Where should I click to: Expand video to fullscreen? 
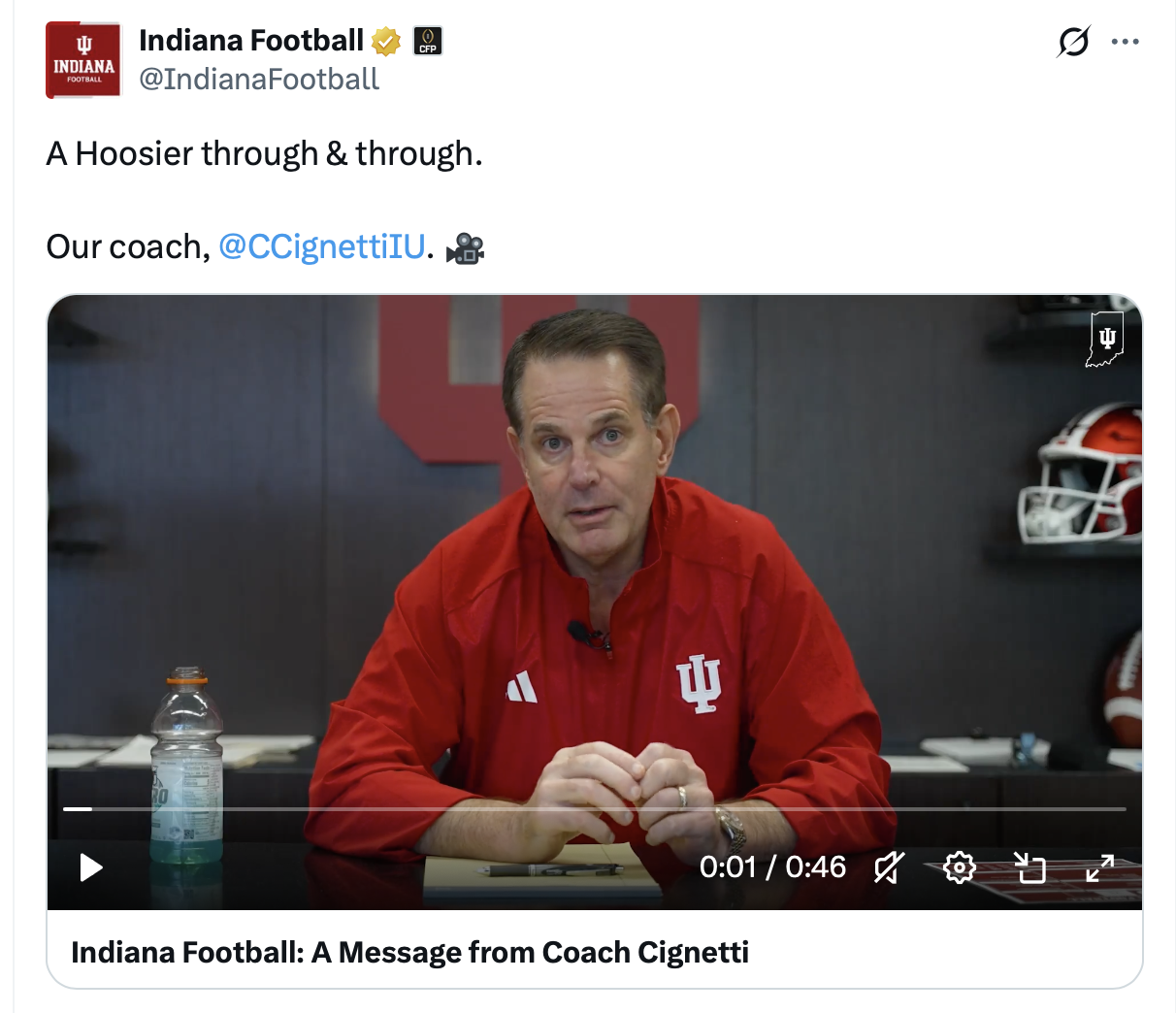[1099, 867]
